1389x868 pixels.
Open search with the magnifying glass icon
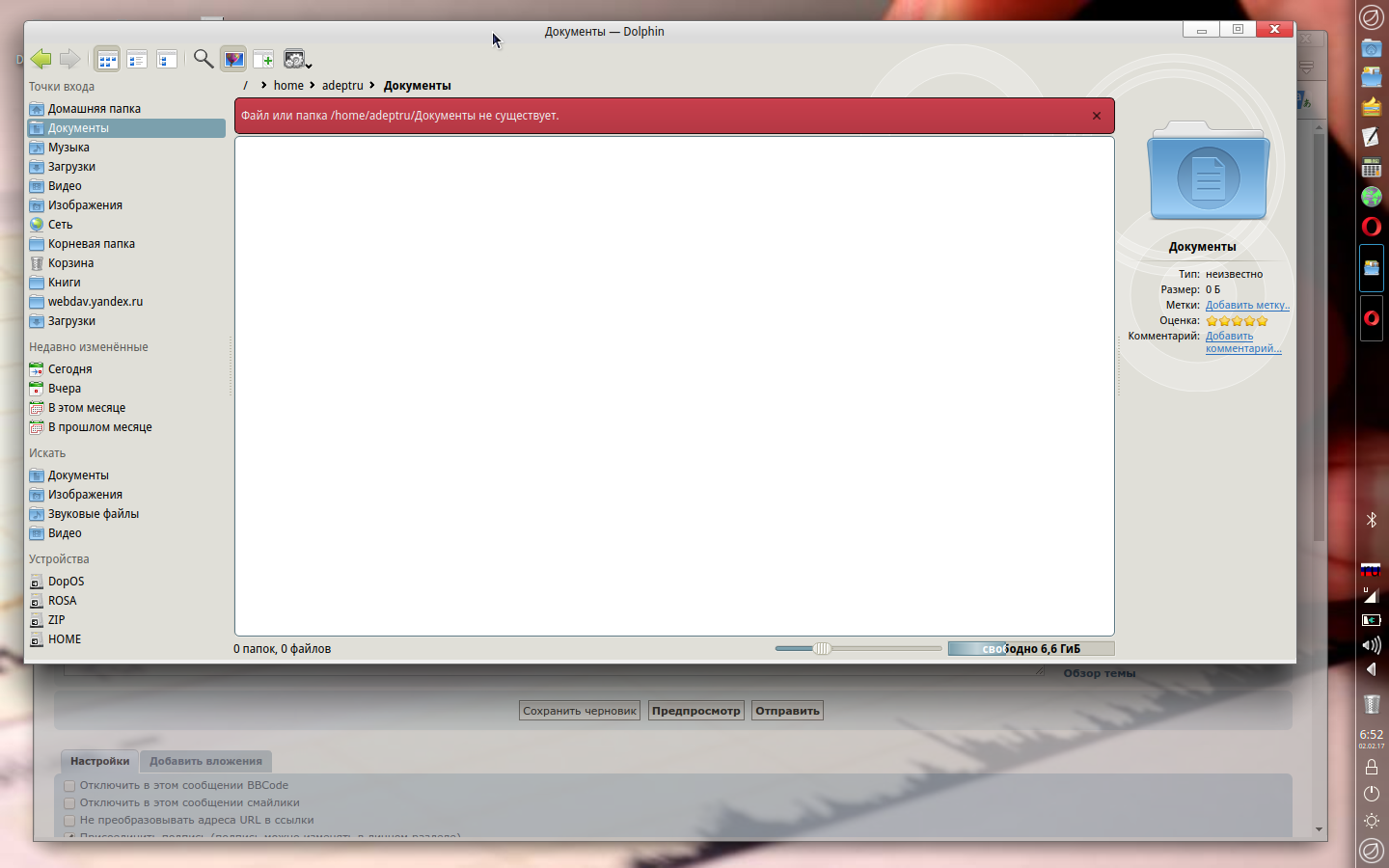204,59
